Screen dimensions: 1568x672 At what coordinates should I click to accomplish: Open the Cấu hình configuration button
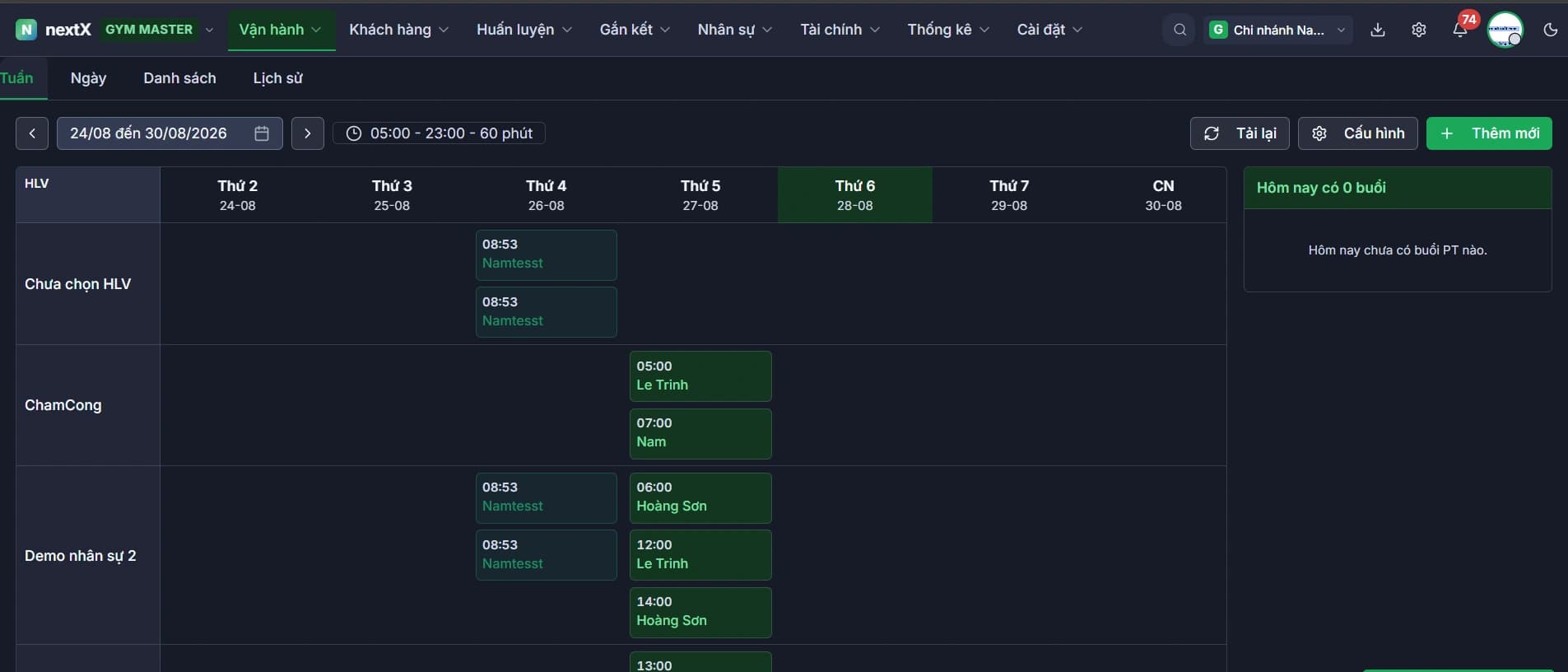1358,133
